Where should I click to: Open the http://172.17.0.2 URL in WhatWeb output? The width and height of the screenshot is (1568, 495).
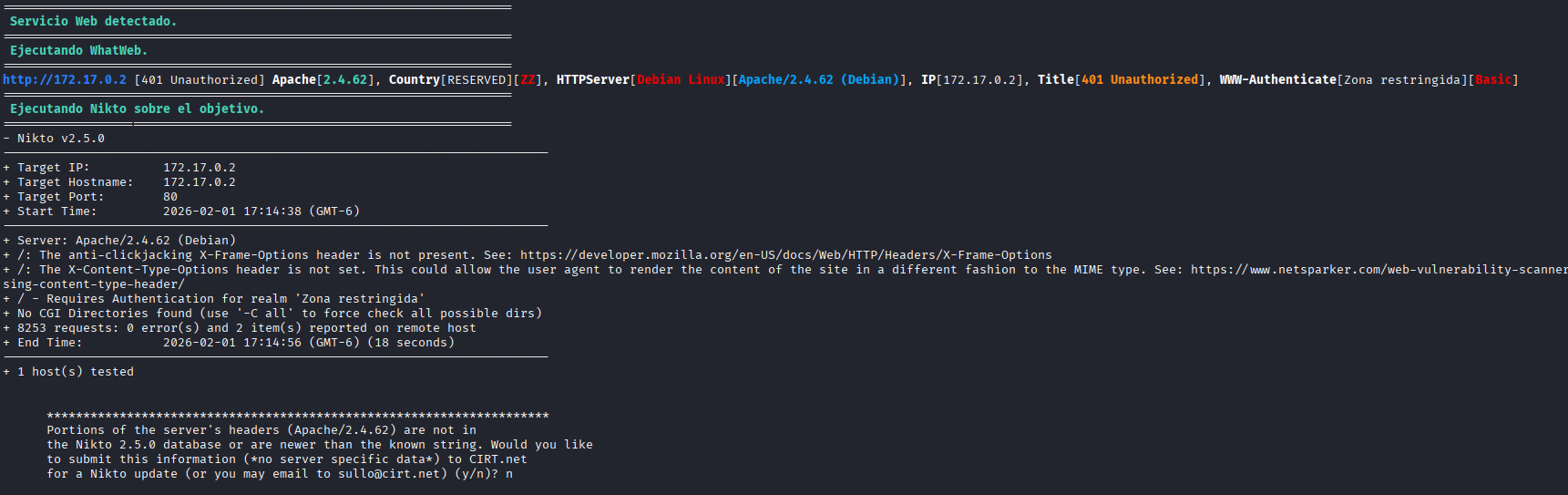65,80
